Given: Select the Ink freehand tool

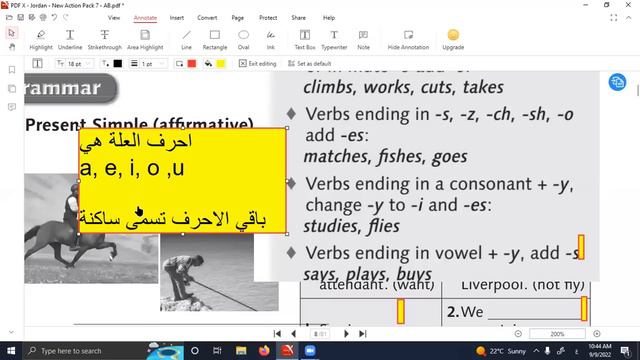Looking at the screenshot, I should point(271,40).
